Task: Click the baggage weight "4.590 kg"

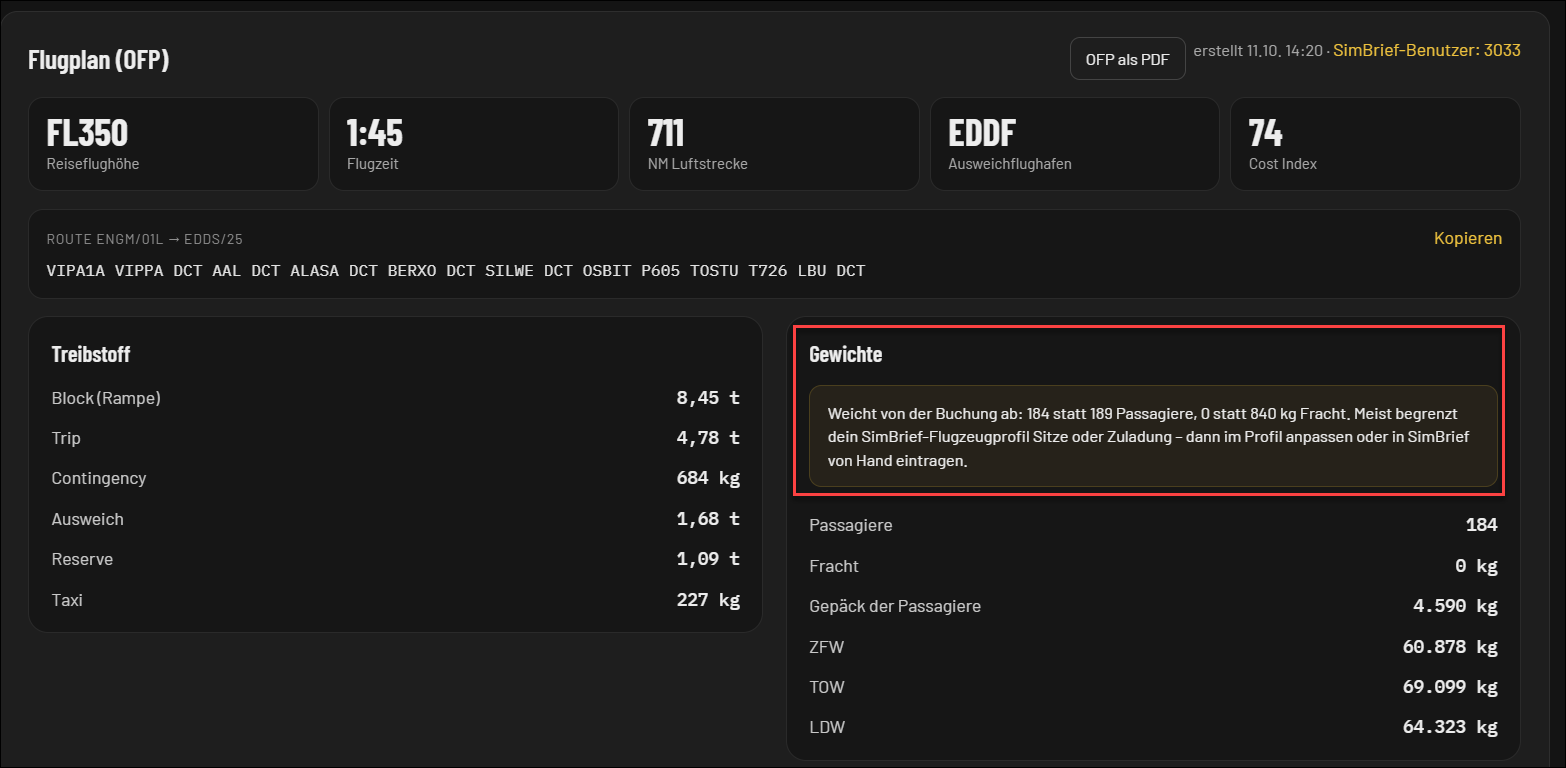Action: pos(1455,606)
